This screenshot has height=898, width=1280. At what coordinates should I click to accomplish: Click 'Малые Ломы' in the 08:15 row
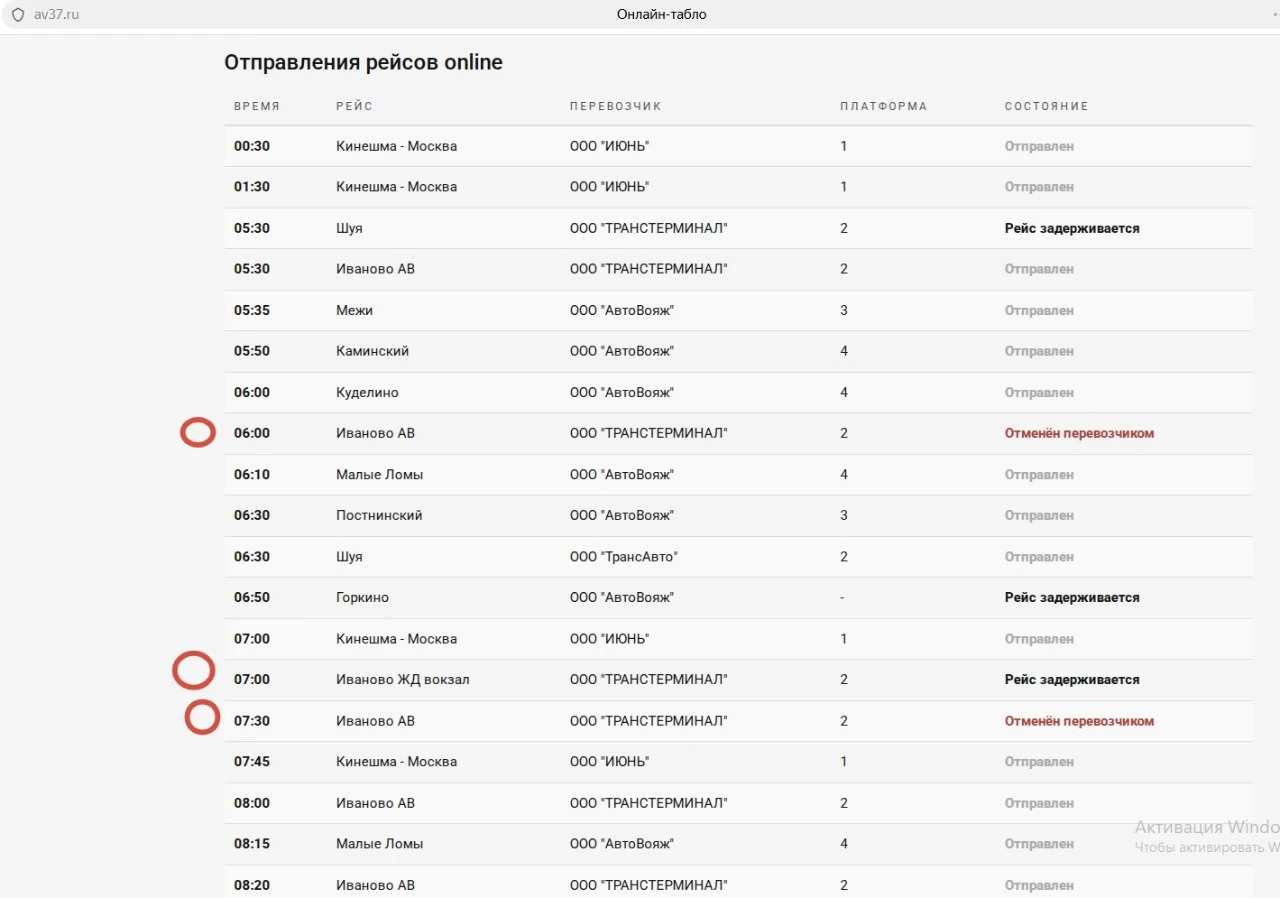pos(379,844)
